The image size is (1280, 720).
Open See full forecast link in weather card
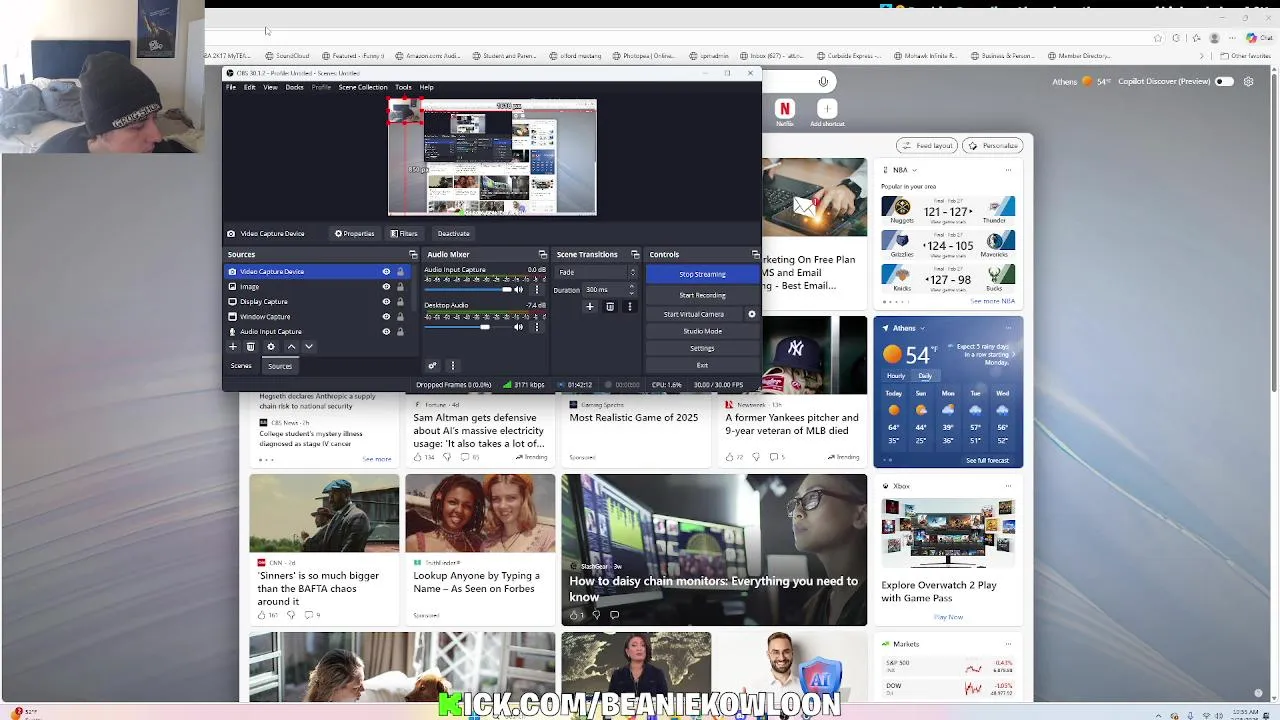(x=987, y=461)
